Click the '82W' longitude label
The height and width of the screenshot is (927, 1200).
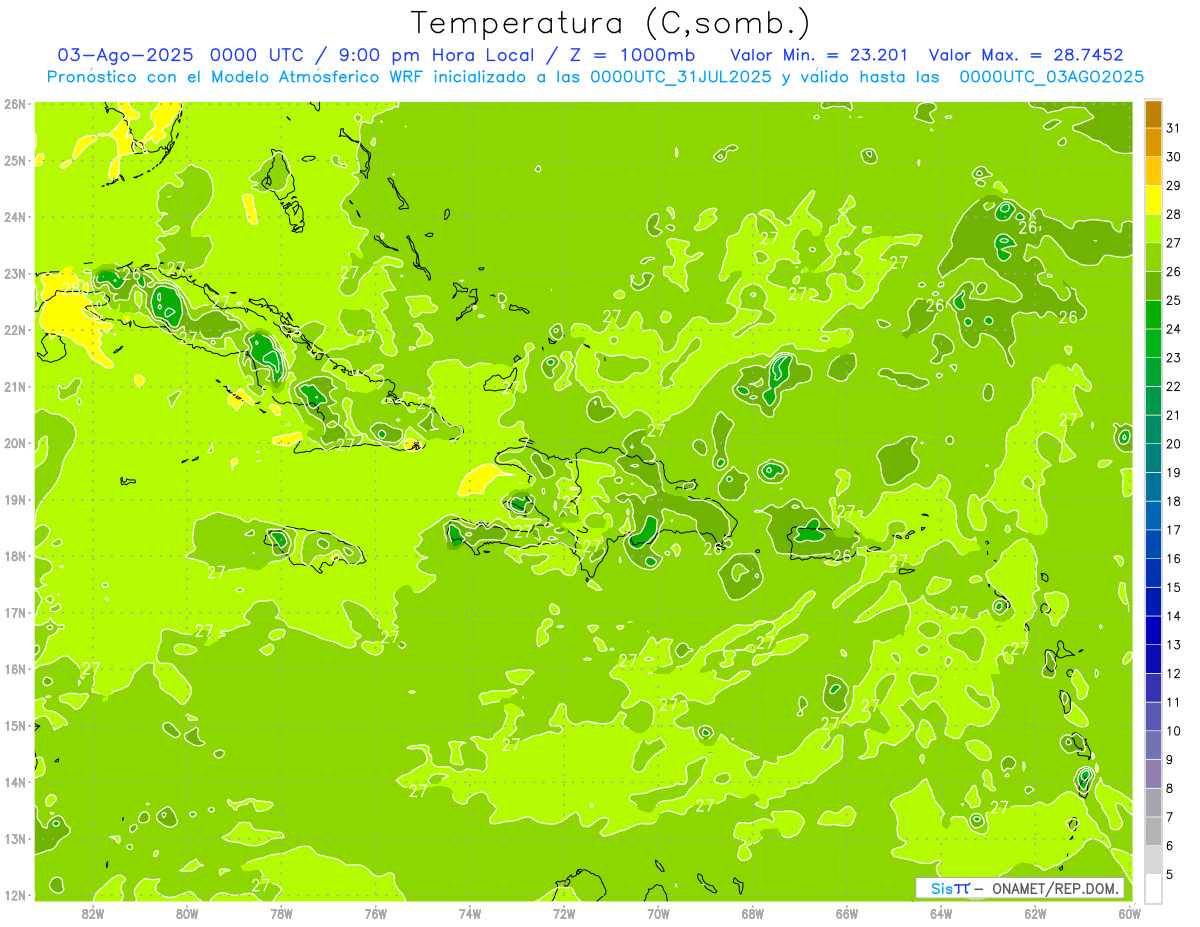point(93,913)
